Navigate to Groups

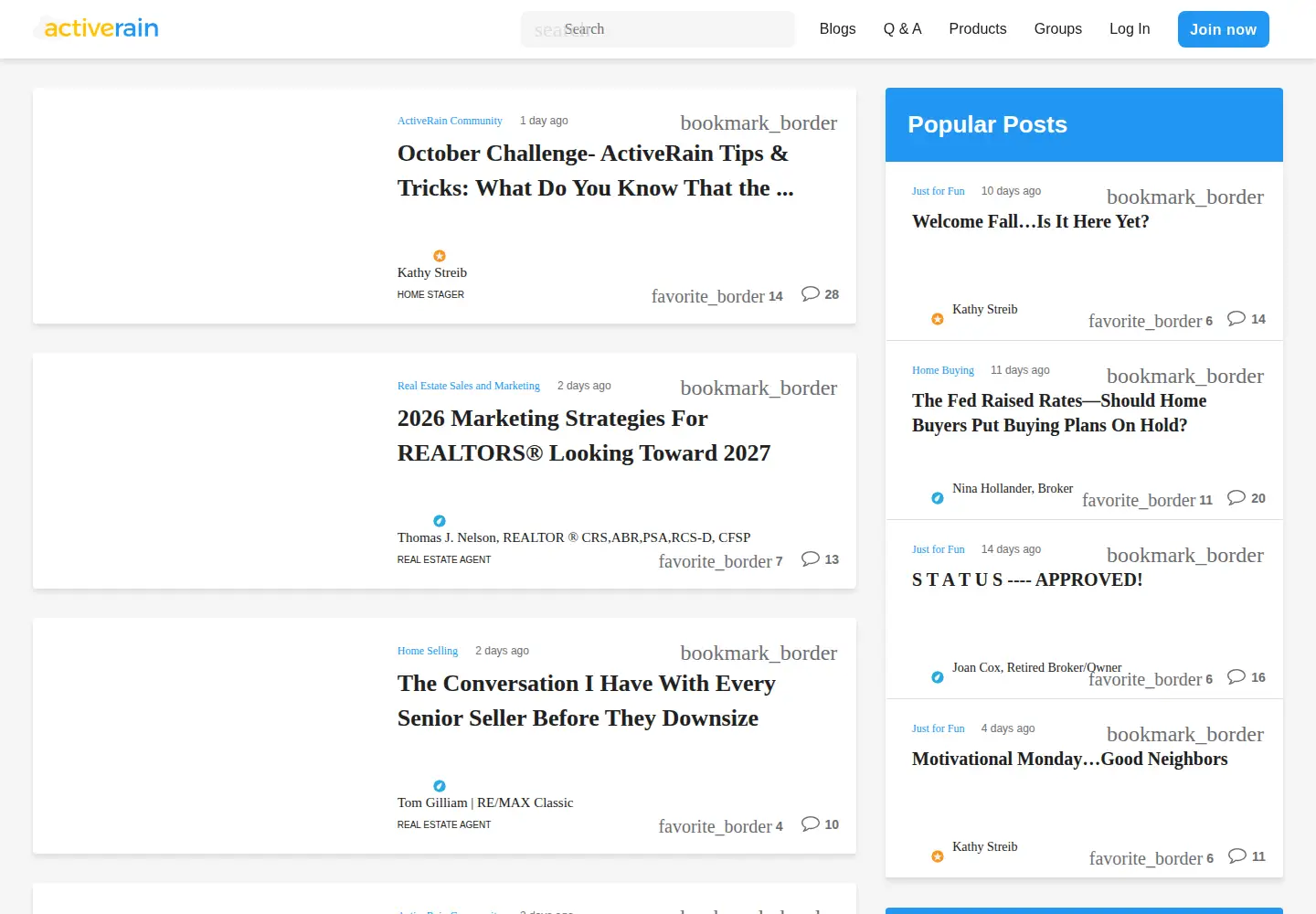1058,29
